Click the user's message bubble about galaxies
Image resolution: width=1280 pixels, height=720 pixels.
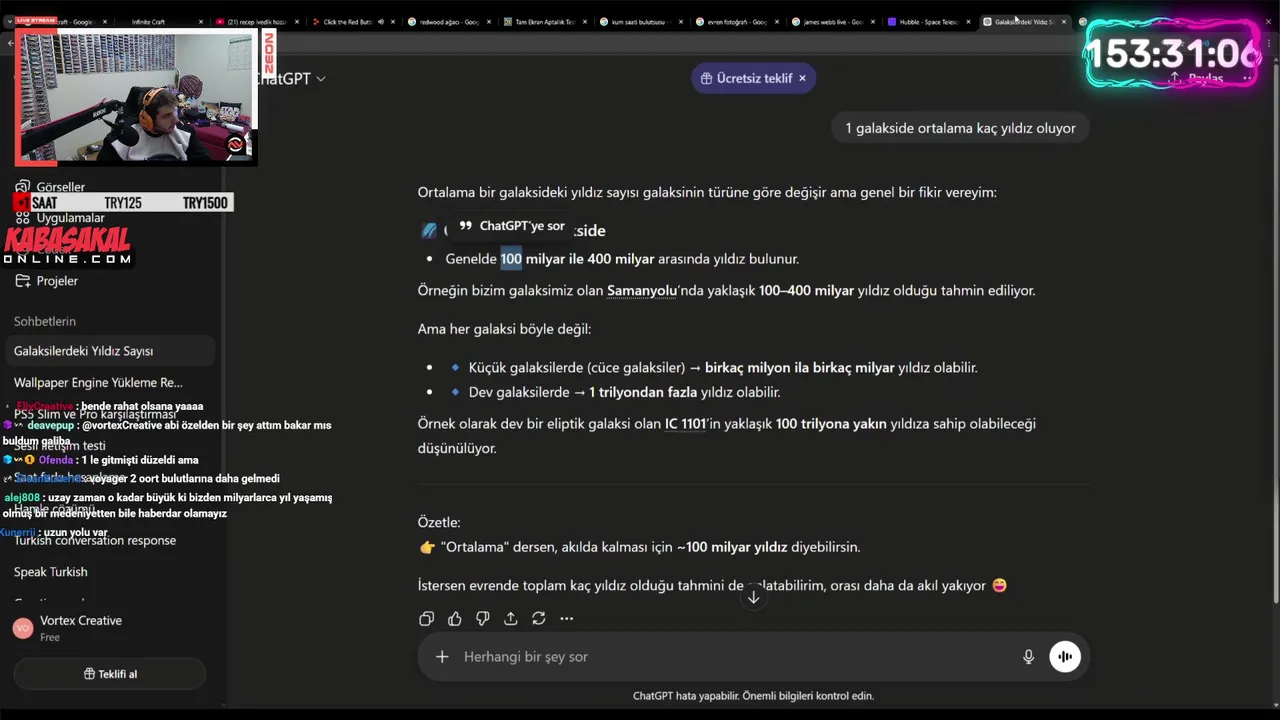960,128
